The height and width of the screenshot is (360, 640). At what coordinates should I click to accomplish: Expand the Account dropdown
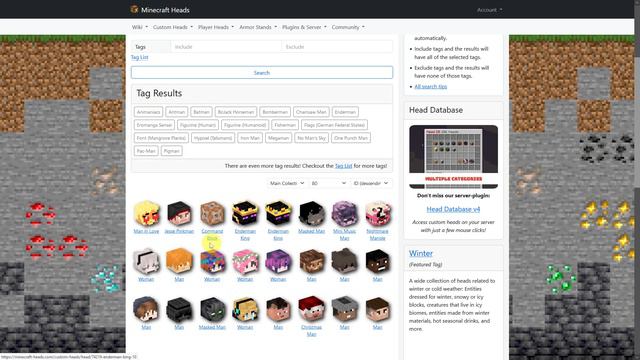489,10
